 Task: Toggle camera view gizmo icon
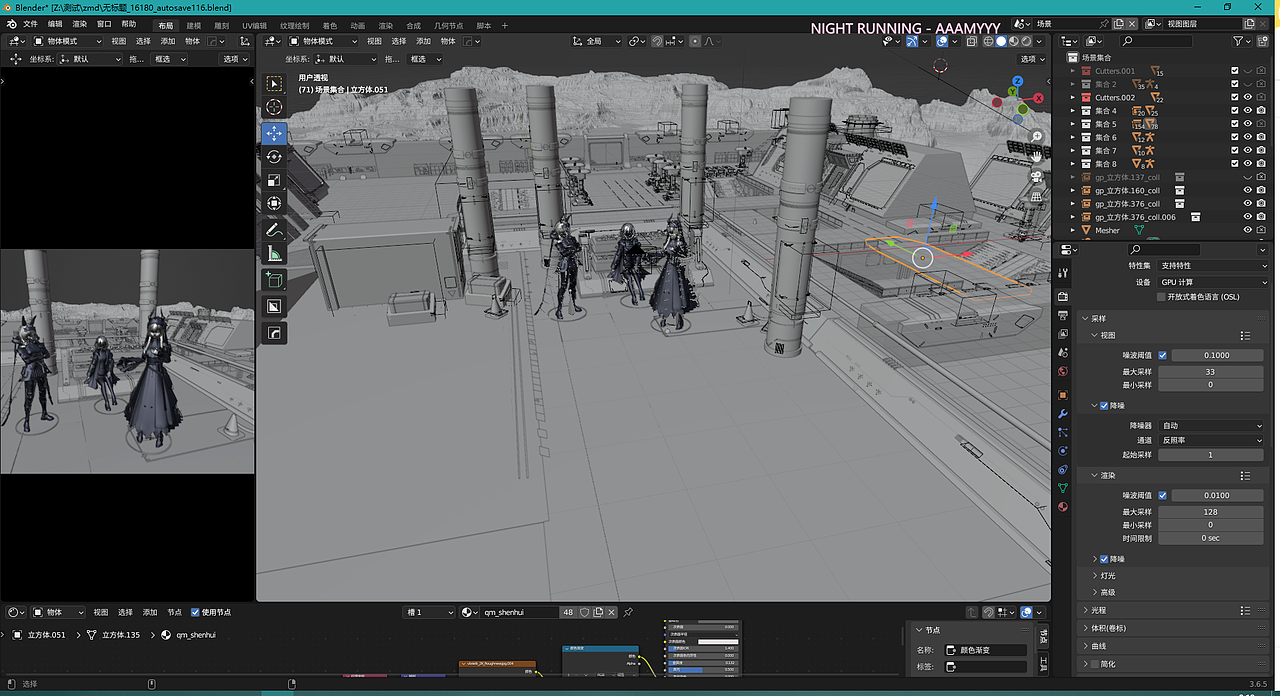click(x=1037, y=176)
